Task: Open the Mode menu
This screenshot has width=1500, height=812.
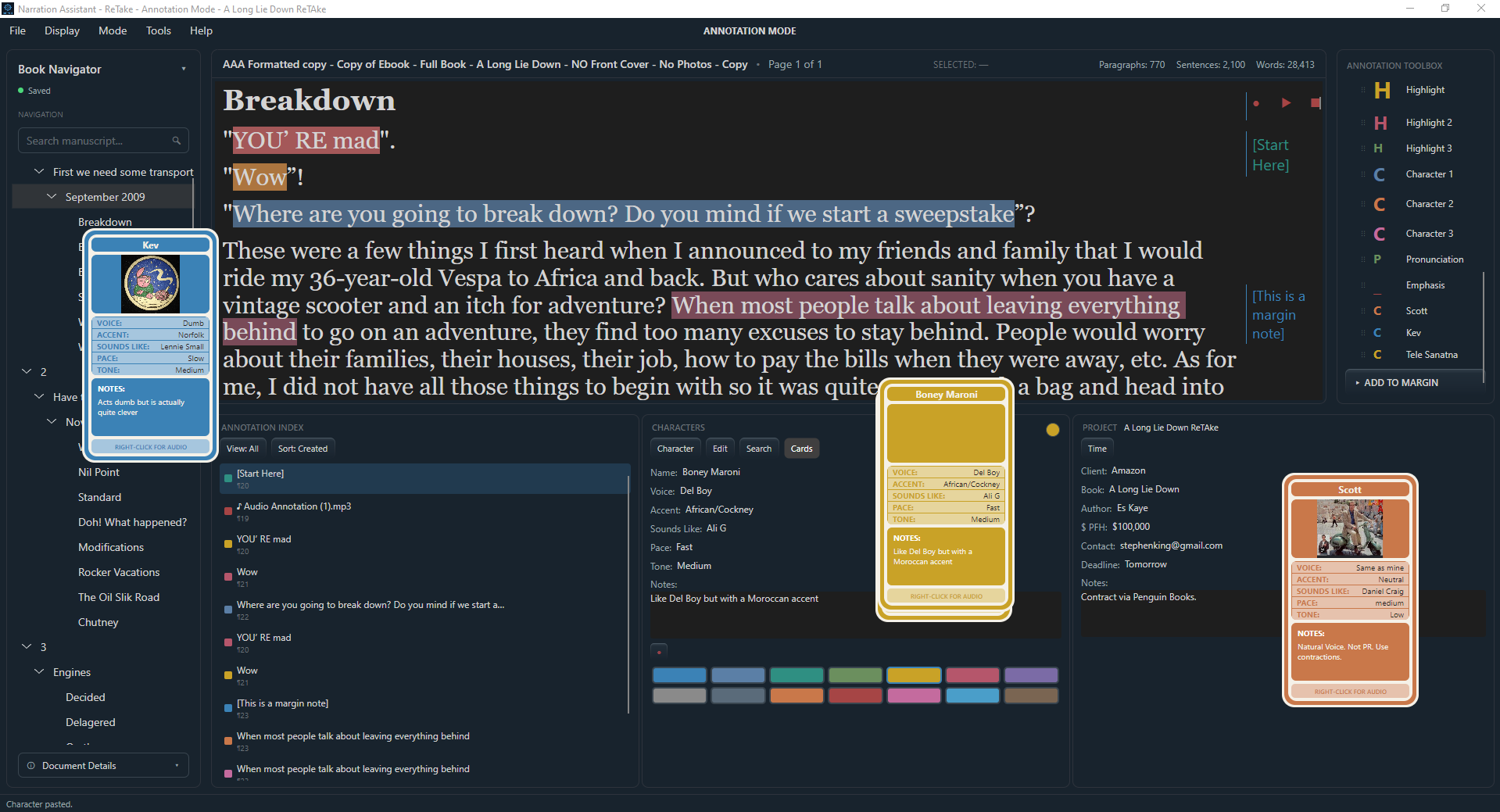Action: tap(113, 30)
